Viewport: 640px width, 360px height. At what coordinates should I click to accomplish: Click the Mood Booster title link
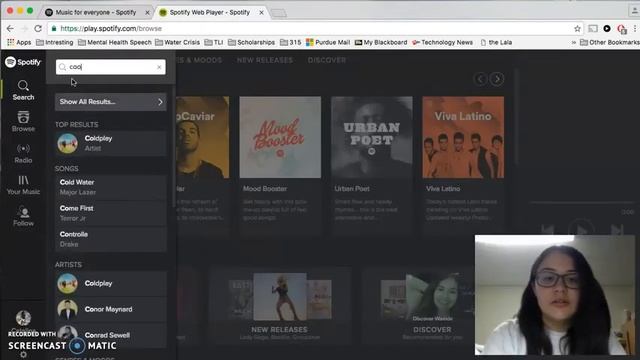tap(265, 189)
